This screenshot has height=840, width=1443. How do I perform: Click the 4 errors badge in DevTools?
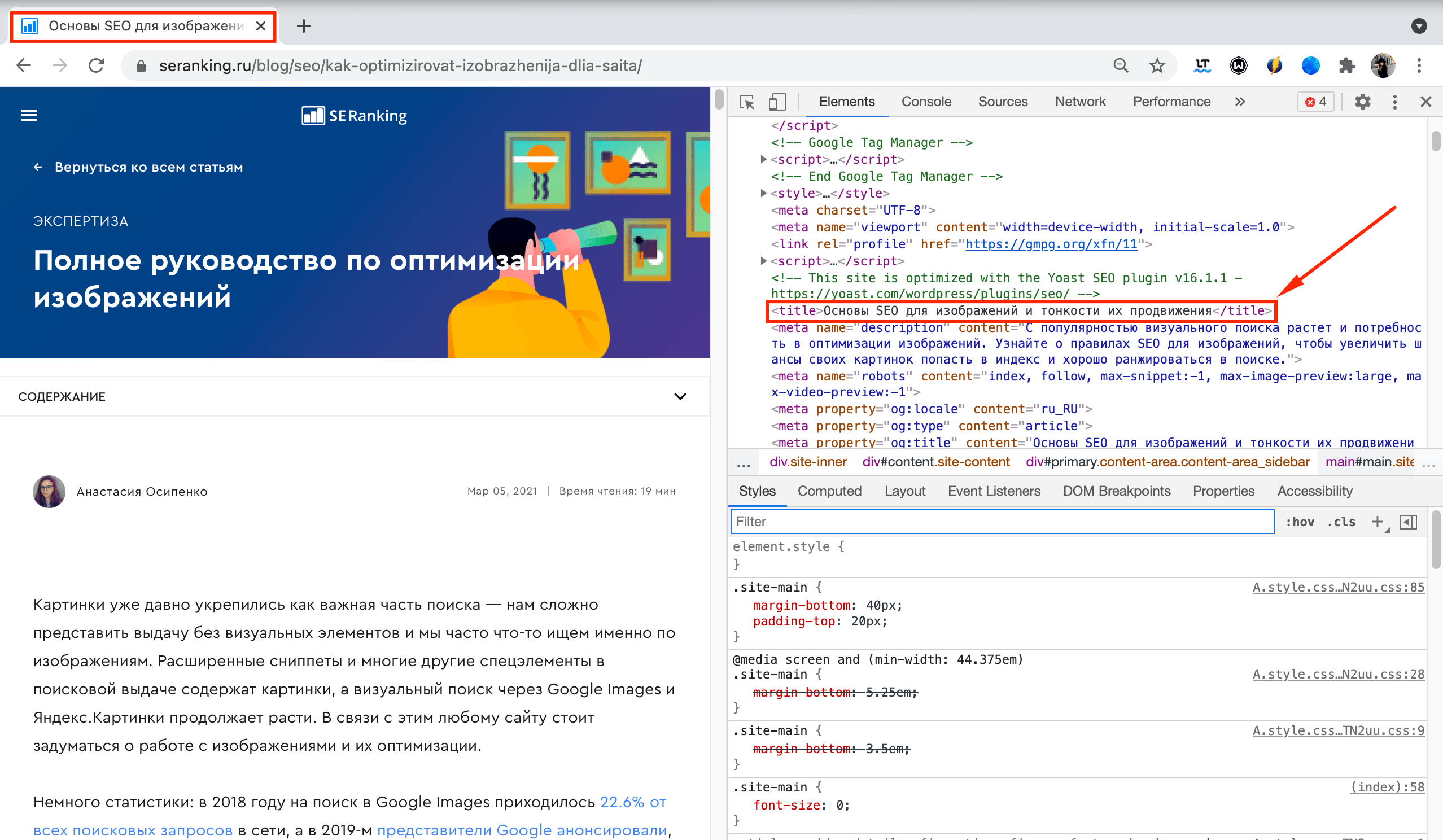[x=1315, y=102]
